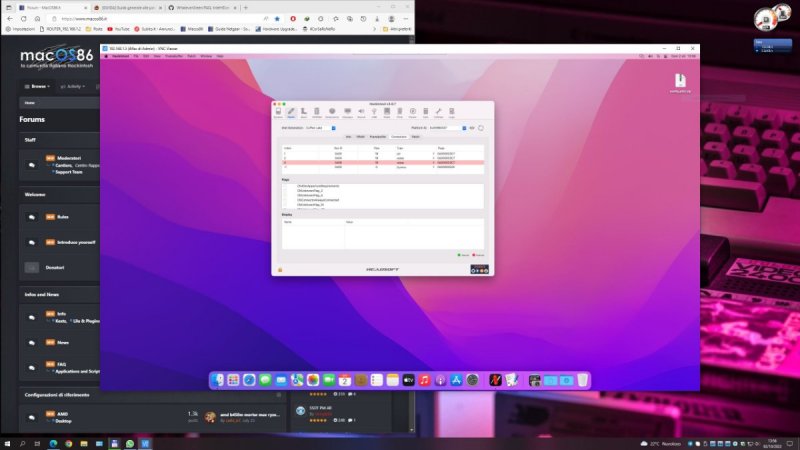This screenshot has height=450, width=800.
Task: Open the Sound section in Hackintool toolbar
Action: (361, 113)
